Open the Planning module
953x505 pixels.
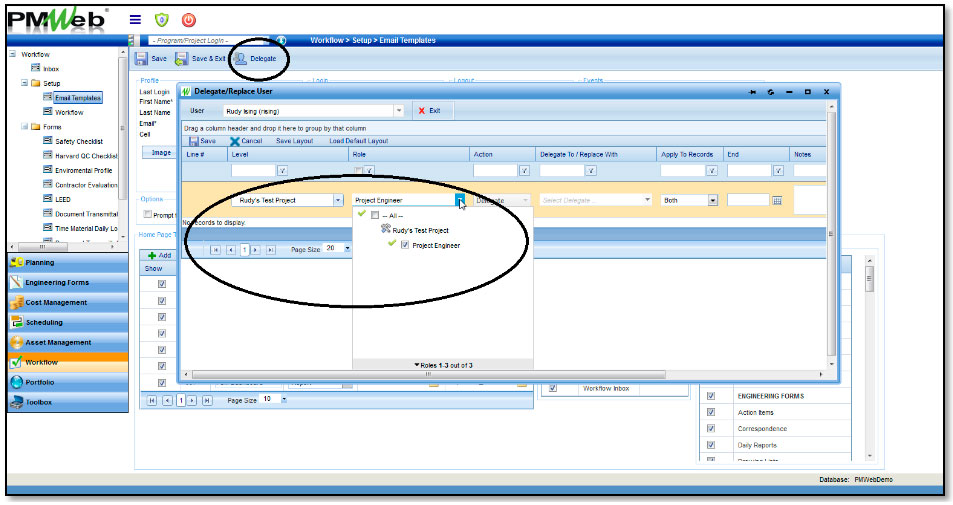[67, 263]
